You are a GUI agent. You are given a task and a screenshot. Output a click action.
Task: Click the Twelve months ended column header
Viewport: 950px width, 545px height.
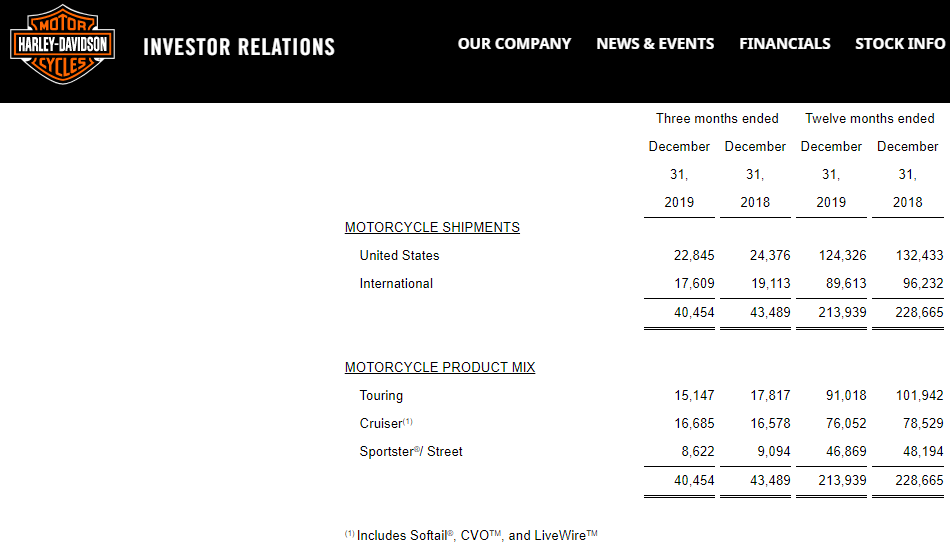[870, 118]
